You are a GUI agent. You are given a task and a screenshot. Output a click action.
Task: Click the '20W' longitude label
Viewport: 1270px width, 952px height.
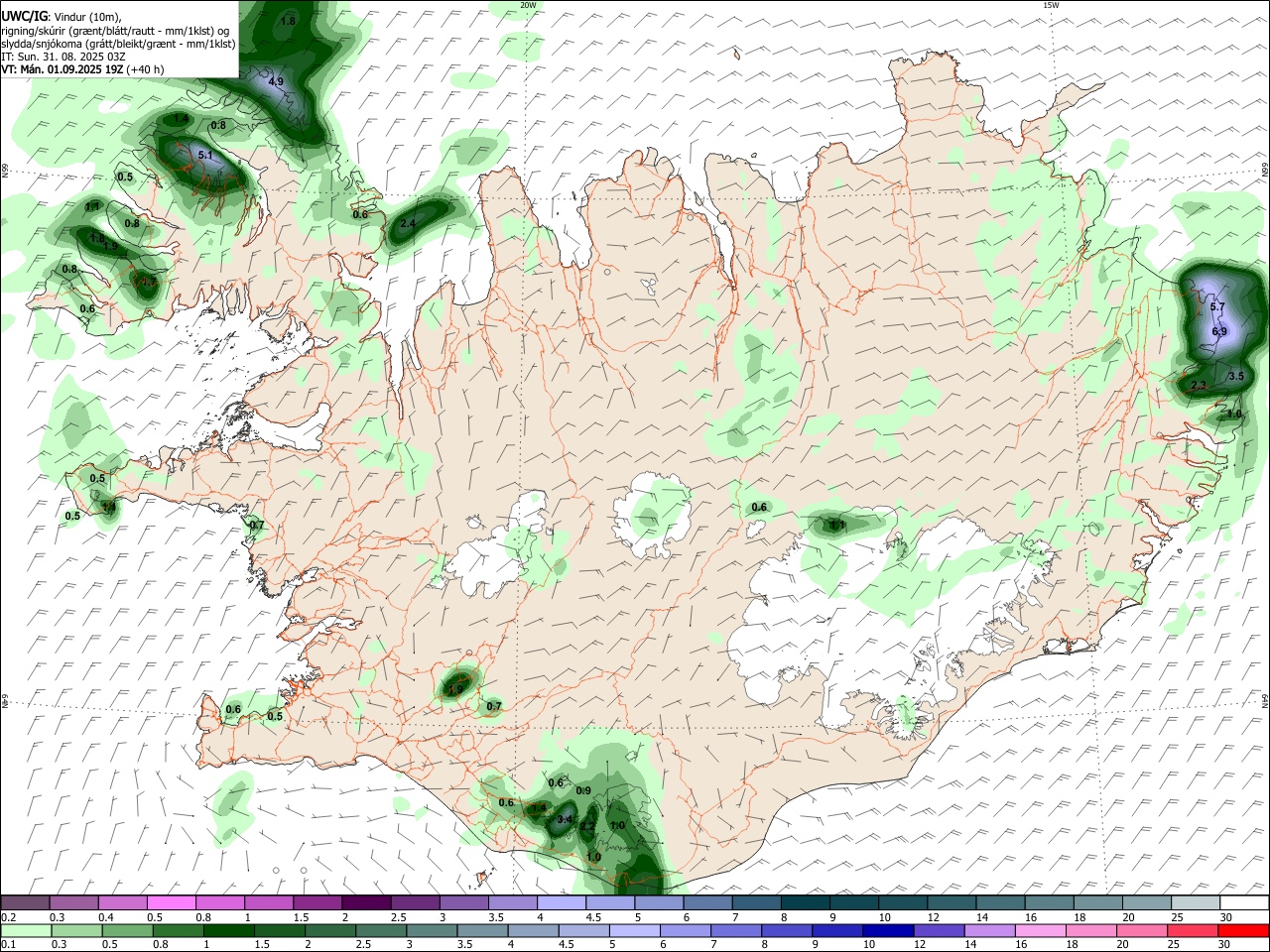point(528,5)
